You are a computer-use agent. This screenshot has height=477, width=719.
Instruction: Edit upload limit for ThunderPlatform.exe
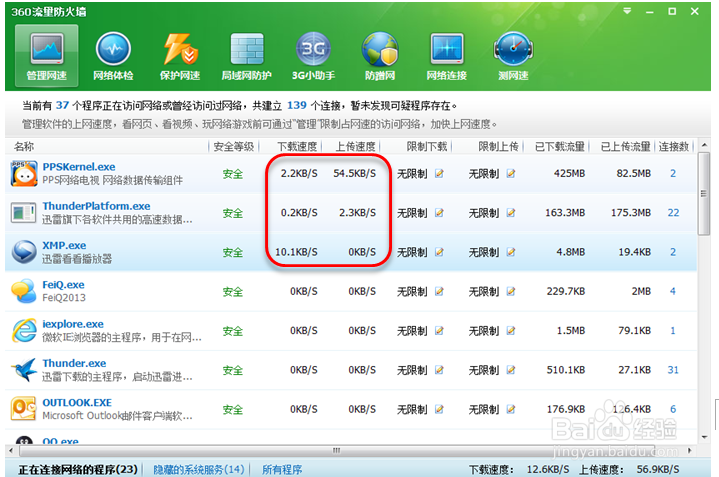click(x=511, y=213)
